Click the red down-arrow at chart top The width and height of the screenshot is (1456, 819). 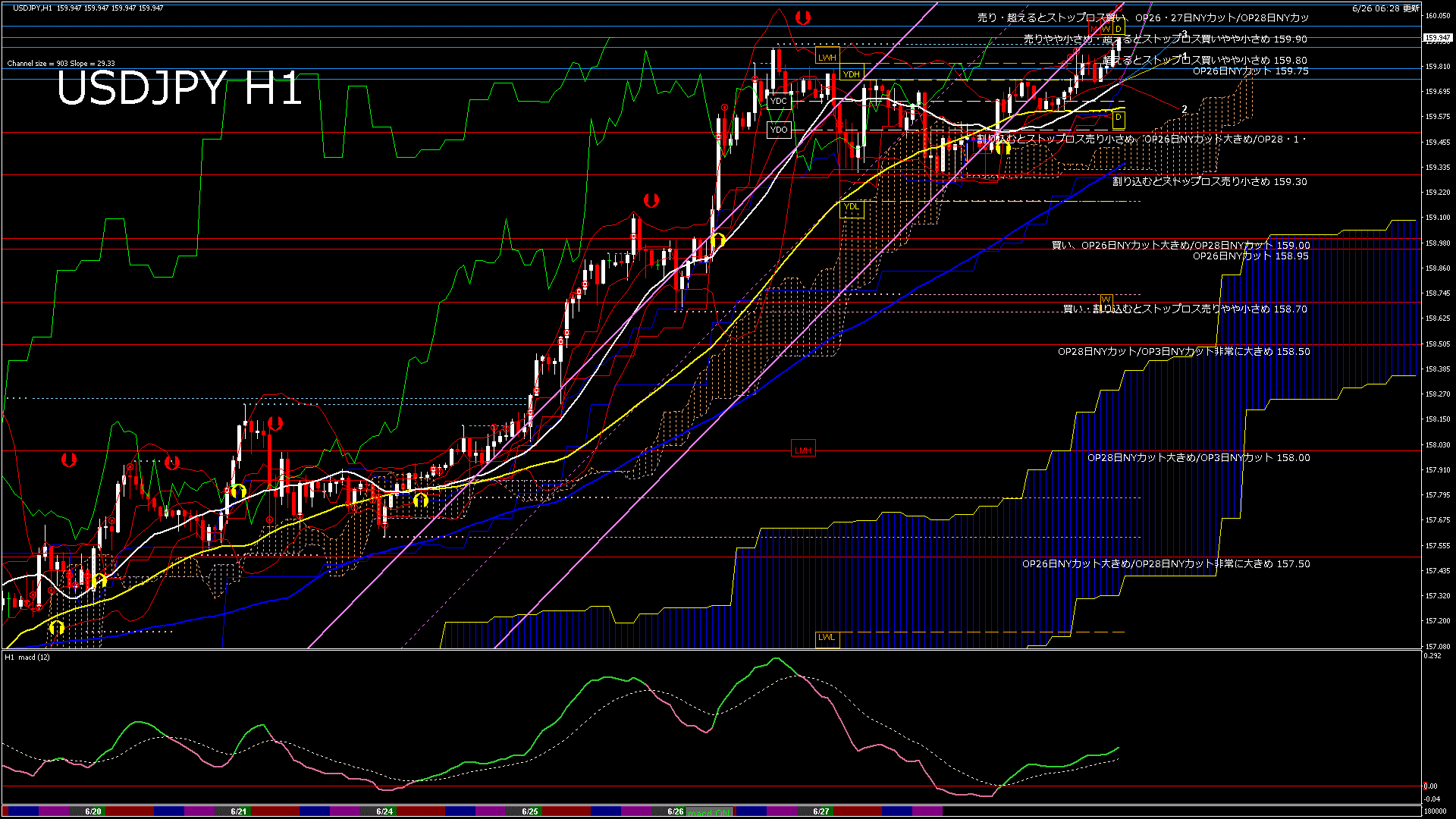pos(802,17)
